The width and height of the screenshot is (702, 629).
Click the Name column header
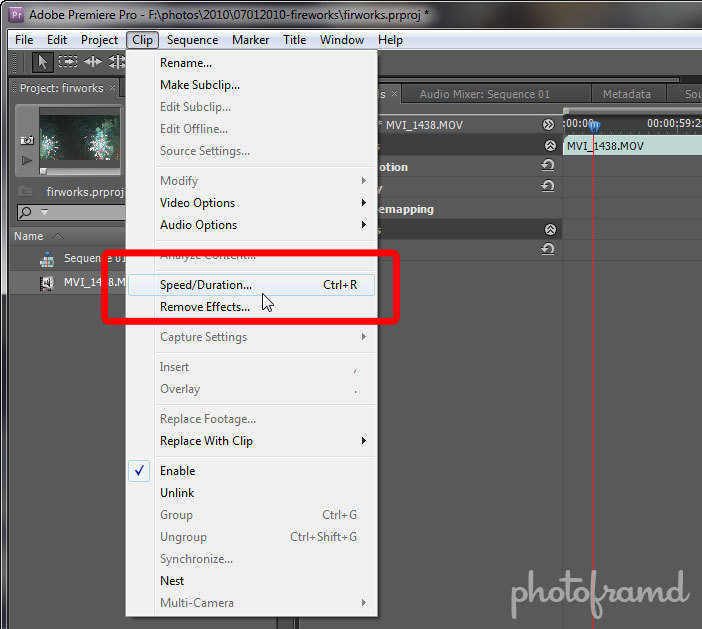(28, 236)
